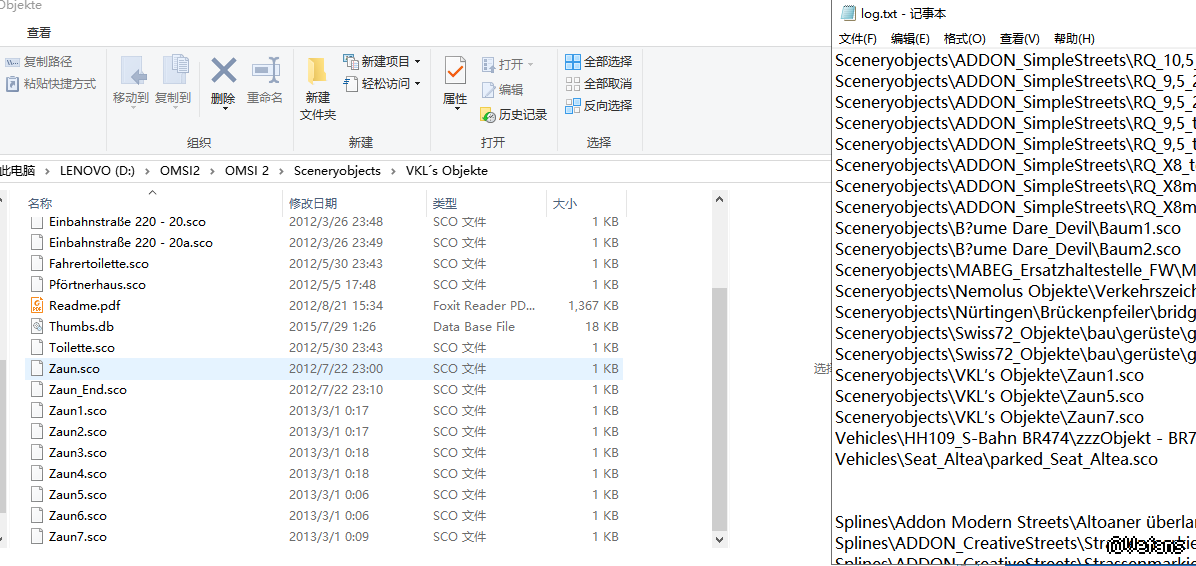Click OMSI2 breadcrumb in address bar
The width and height of the screenshot is (1196, 566).
180,171
